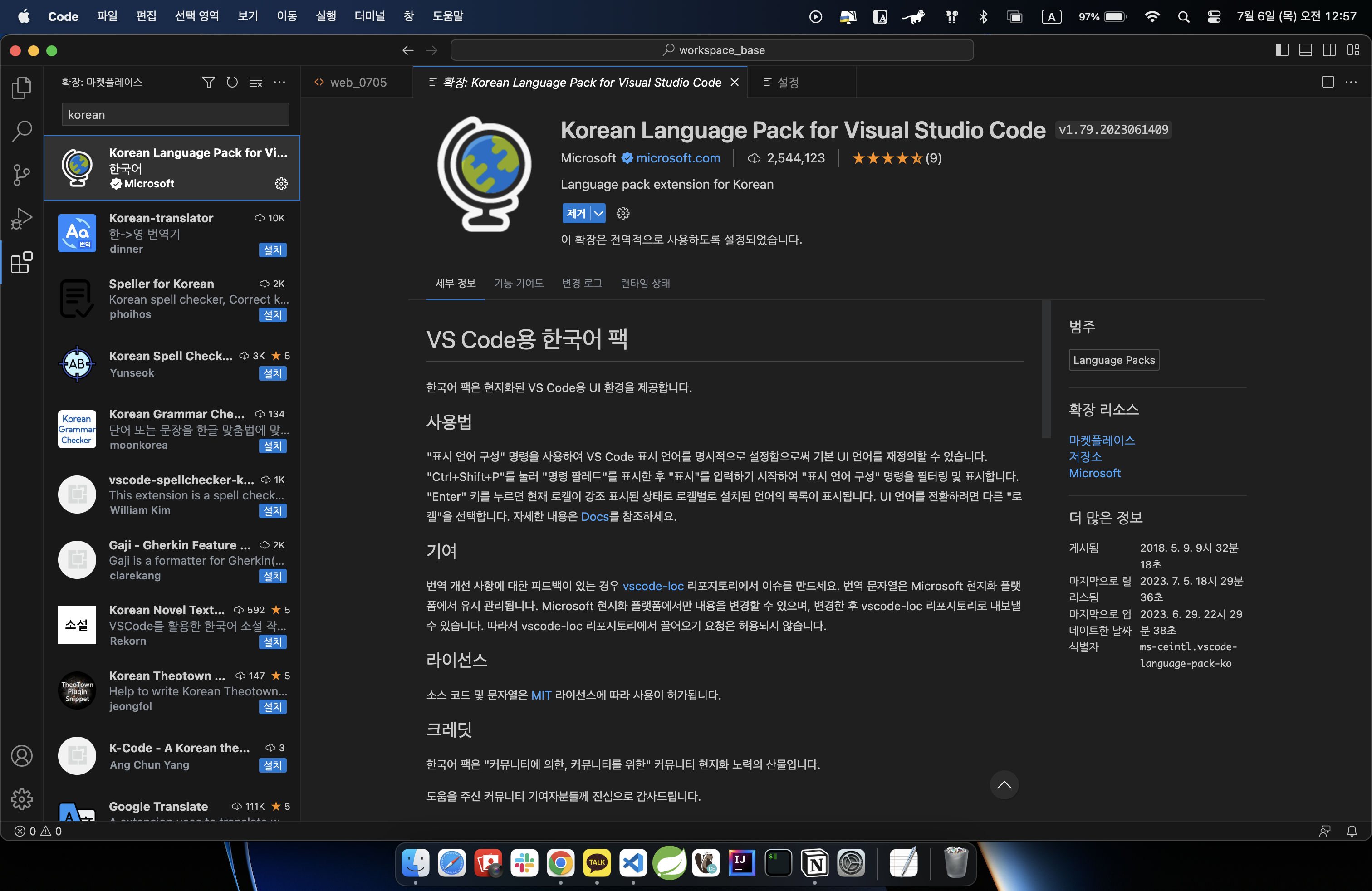The image size is (1372, 891).
Task: Click the split editor right icon
Action: pos(1328,83)
